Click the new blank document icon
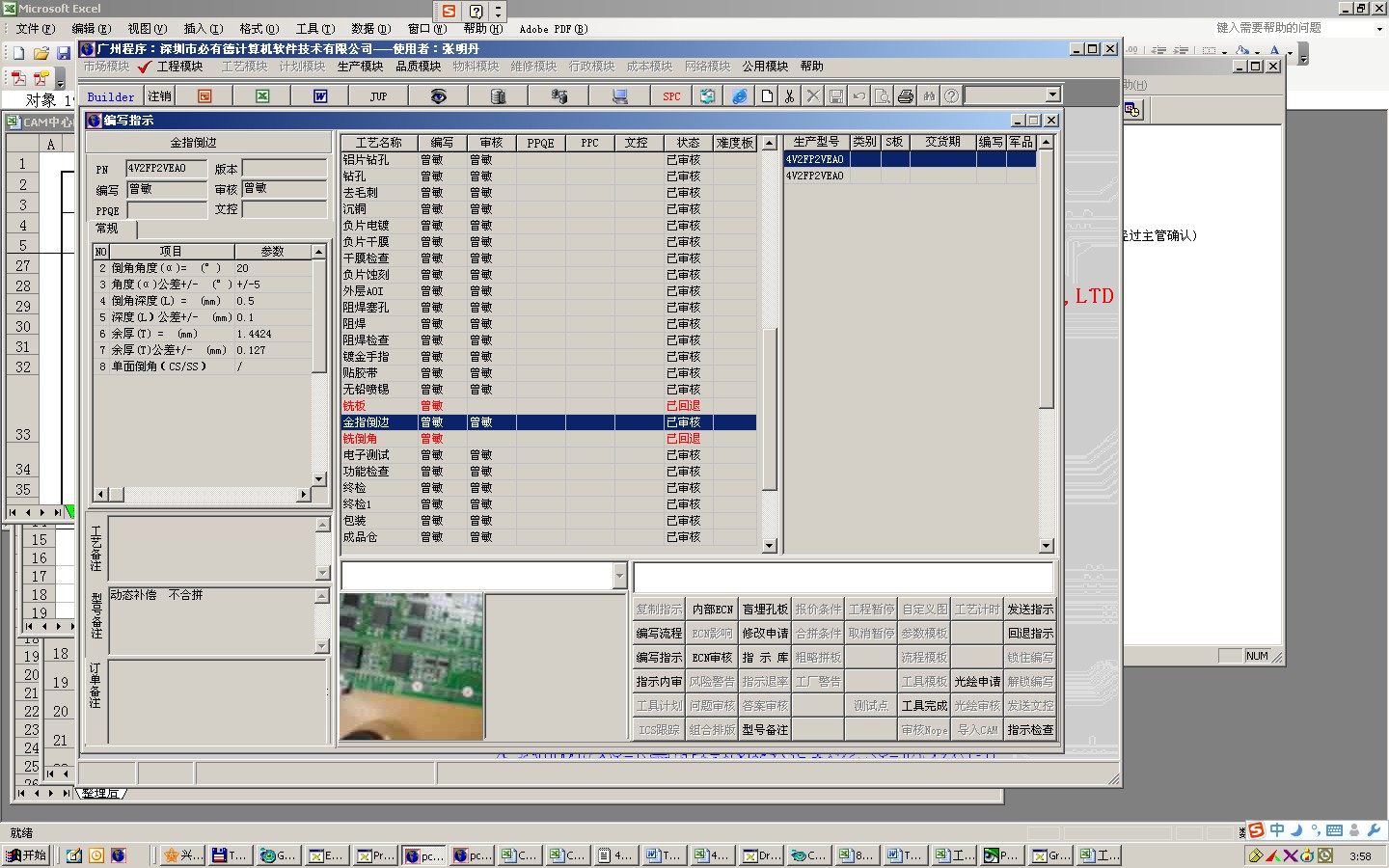Screen dimensions: 1389x868 click(767, 96)
